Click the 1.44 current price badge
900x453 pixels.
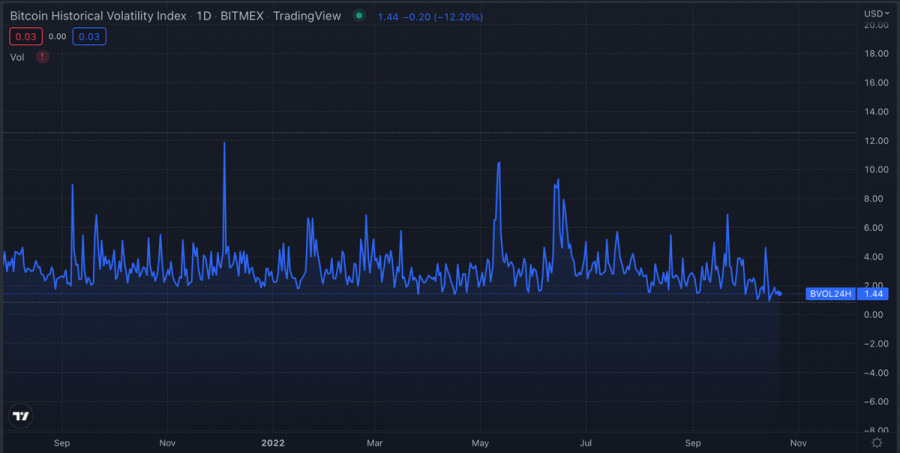[x=873, y=294]
